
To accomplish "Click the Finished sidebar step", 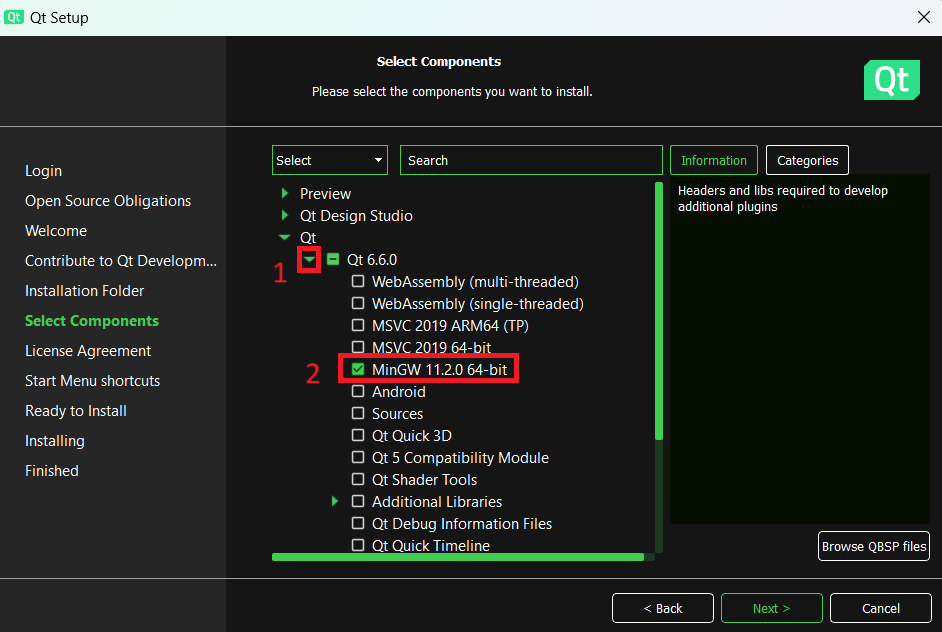I will 52,471.
